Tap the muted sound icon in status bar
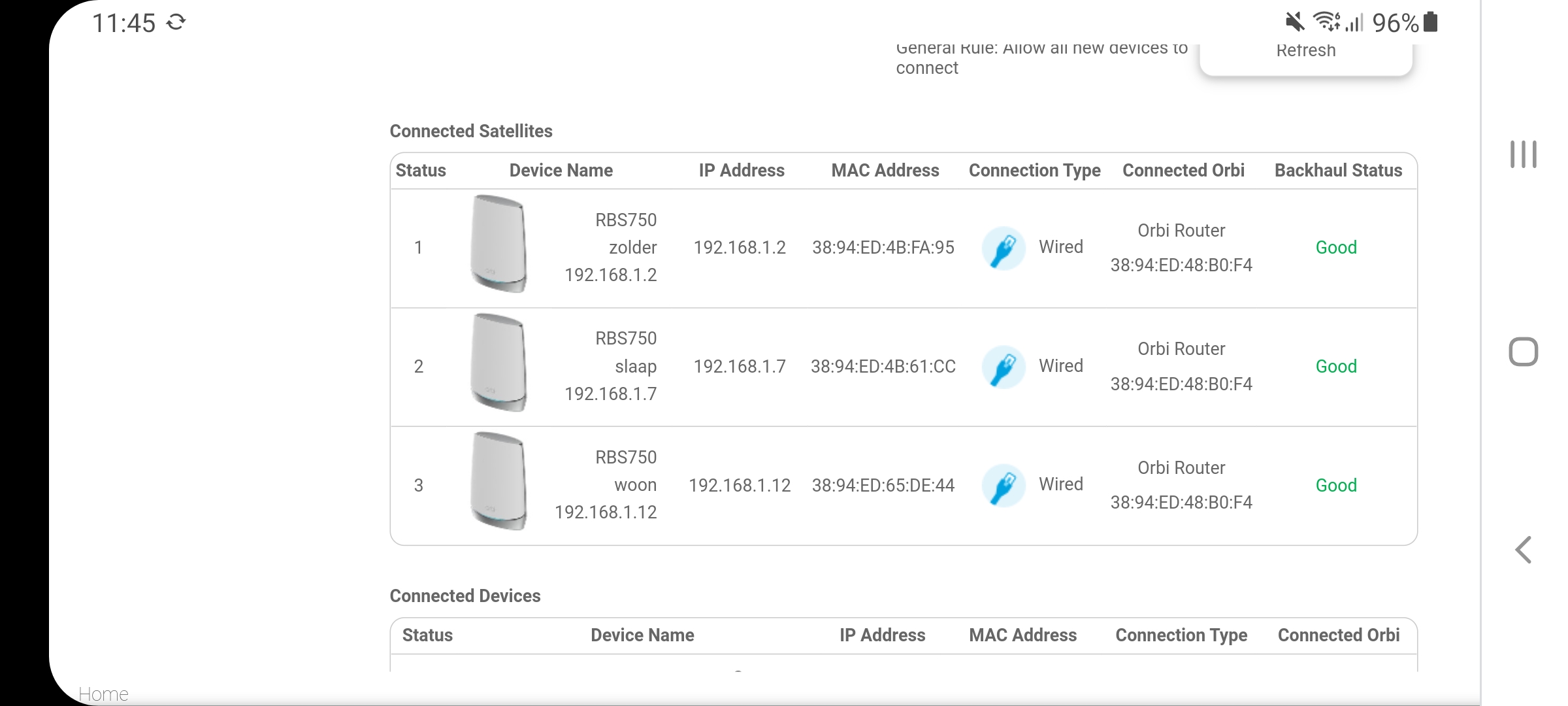The width and height of the screenshot is (1568, 706). [x=1294, y=22]
